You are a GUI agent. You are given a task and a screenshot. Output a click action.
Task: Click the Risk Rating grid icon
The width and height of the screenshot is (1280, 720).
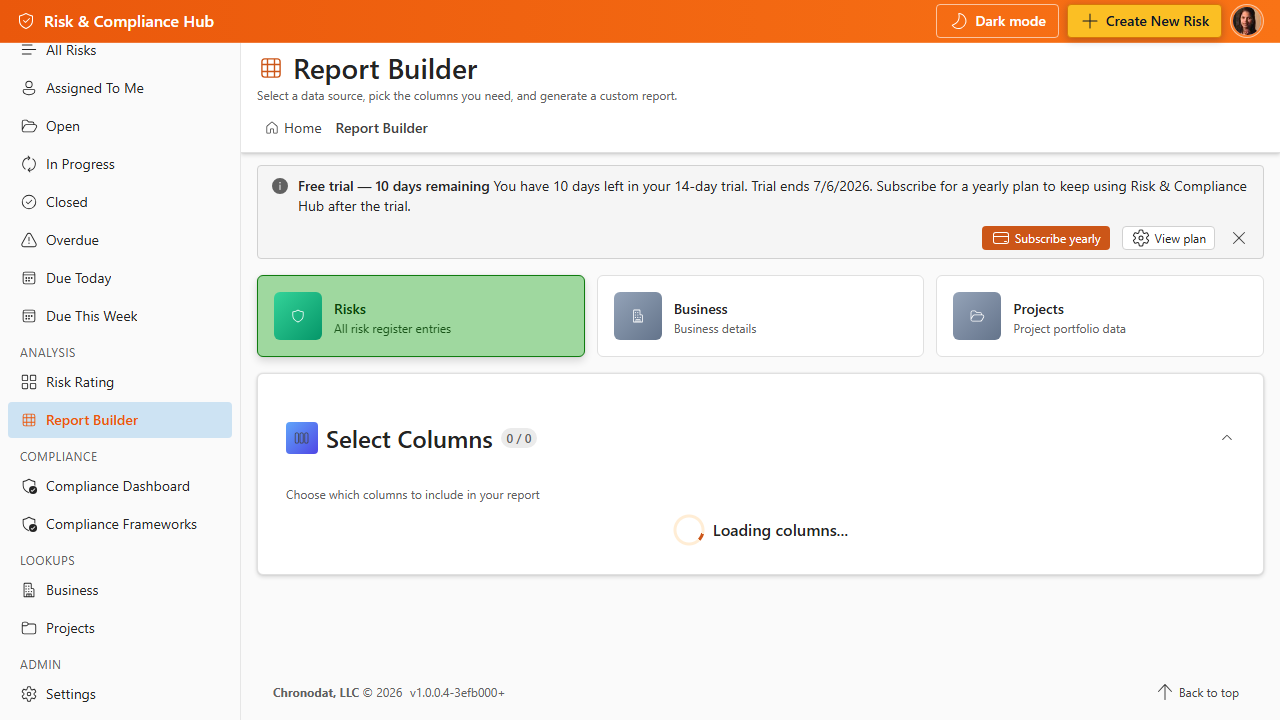29,382
